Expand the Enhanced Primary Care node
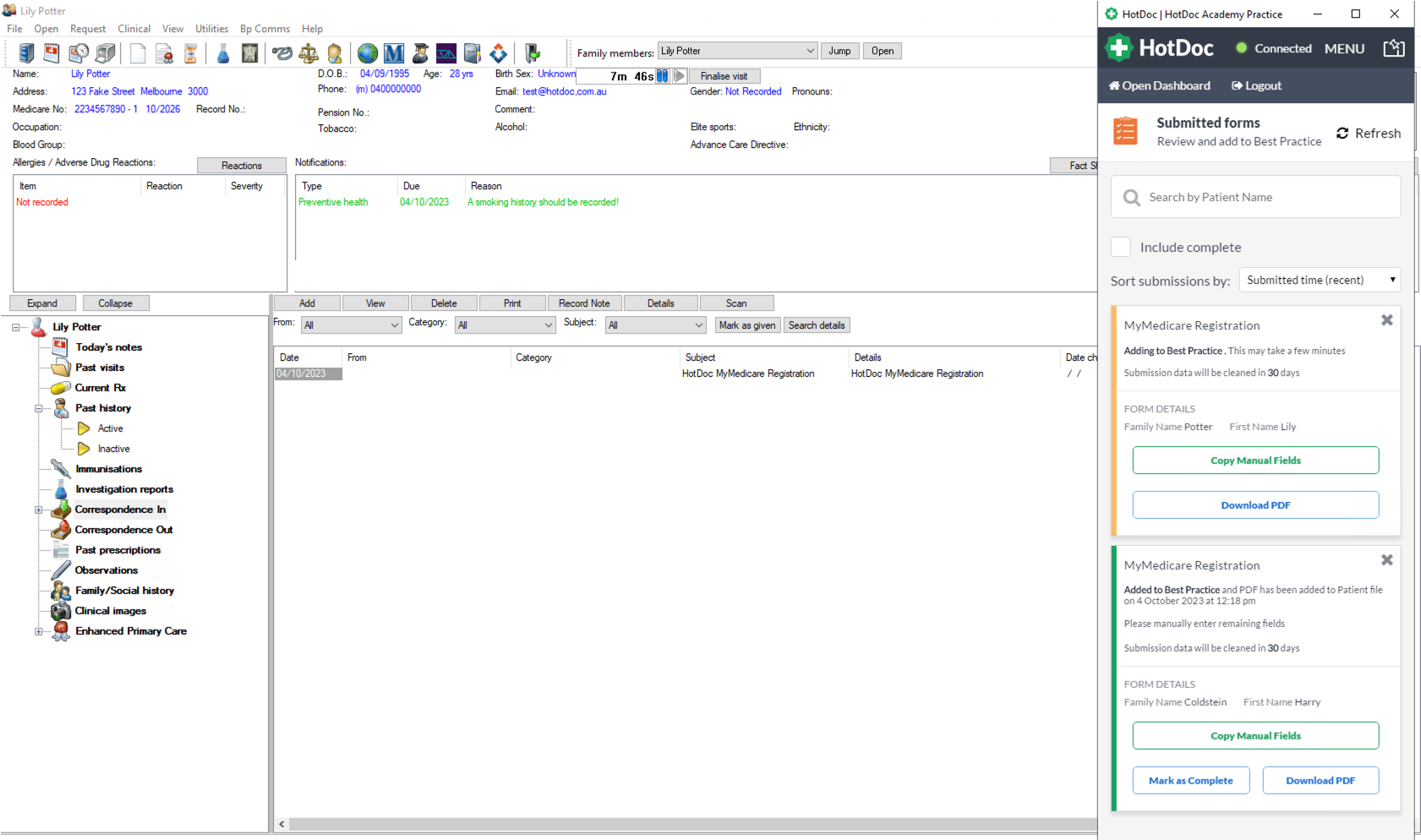 point(38,631)
